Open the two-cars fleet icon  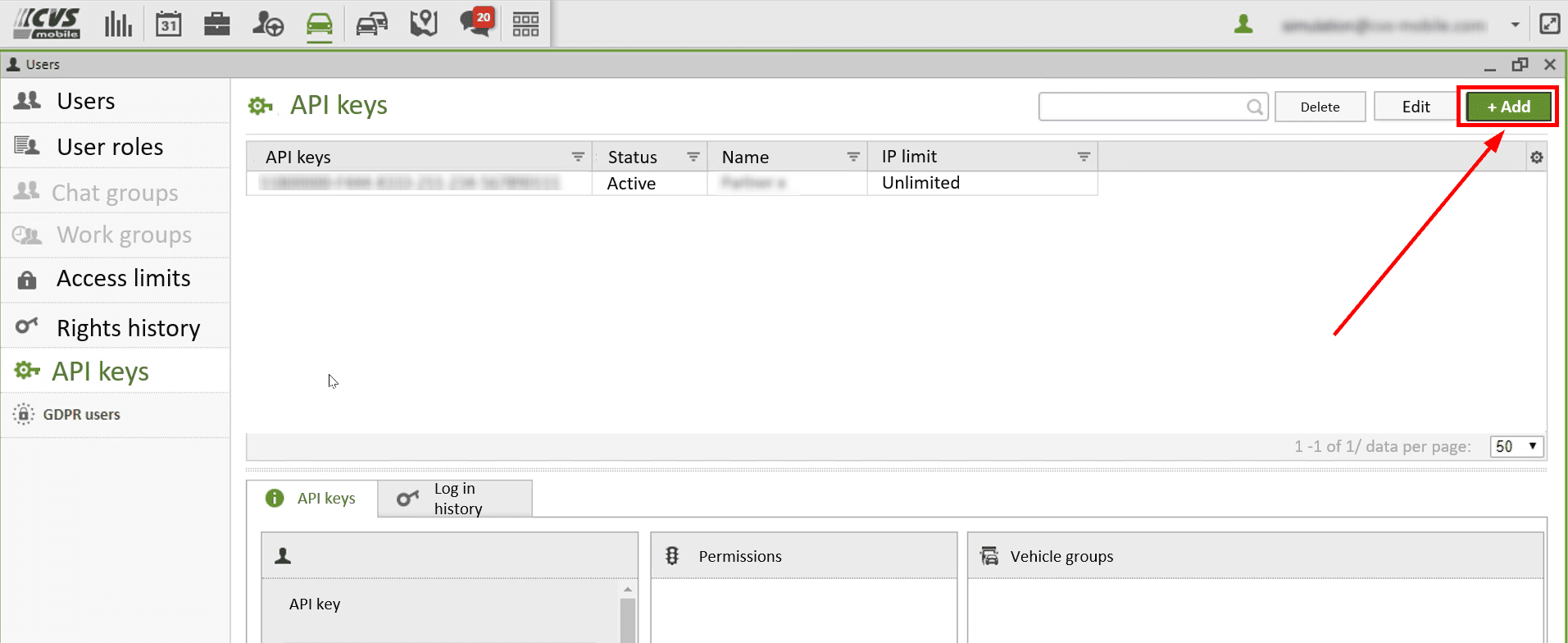(372, 24)
